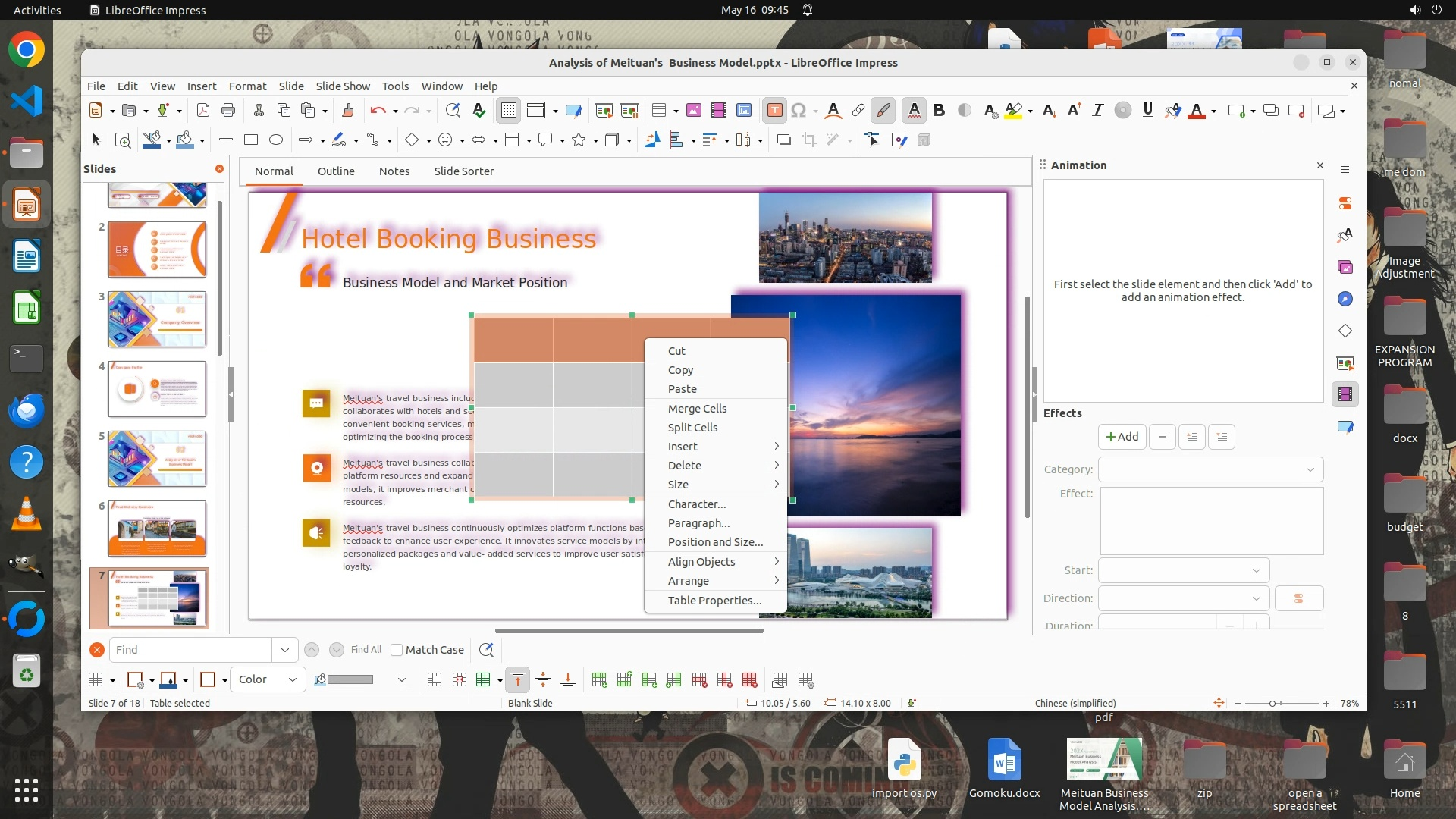This screenshot has height=819, width=1456.
Task: Click the Print icon
Action: (228, 111)
